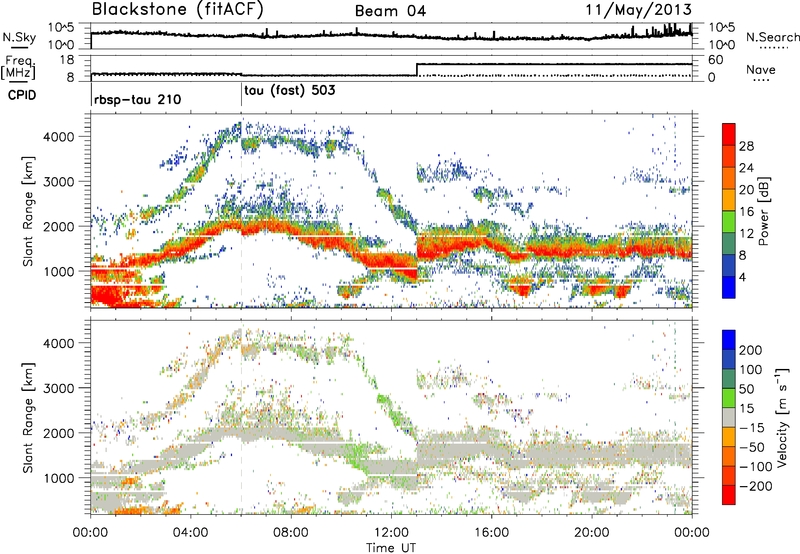This screenshot has height=554, width=800.
Task: Click 'Slant Range [km]' label of the power panel
Action: (x=28, y=211)
